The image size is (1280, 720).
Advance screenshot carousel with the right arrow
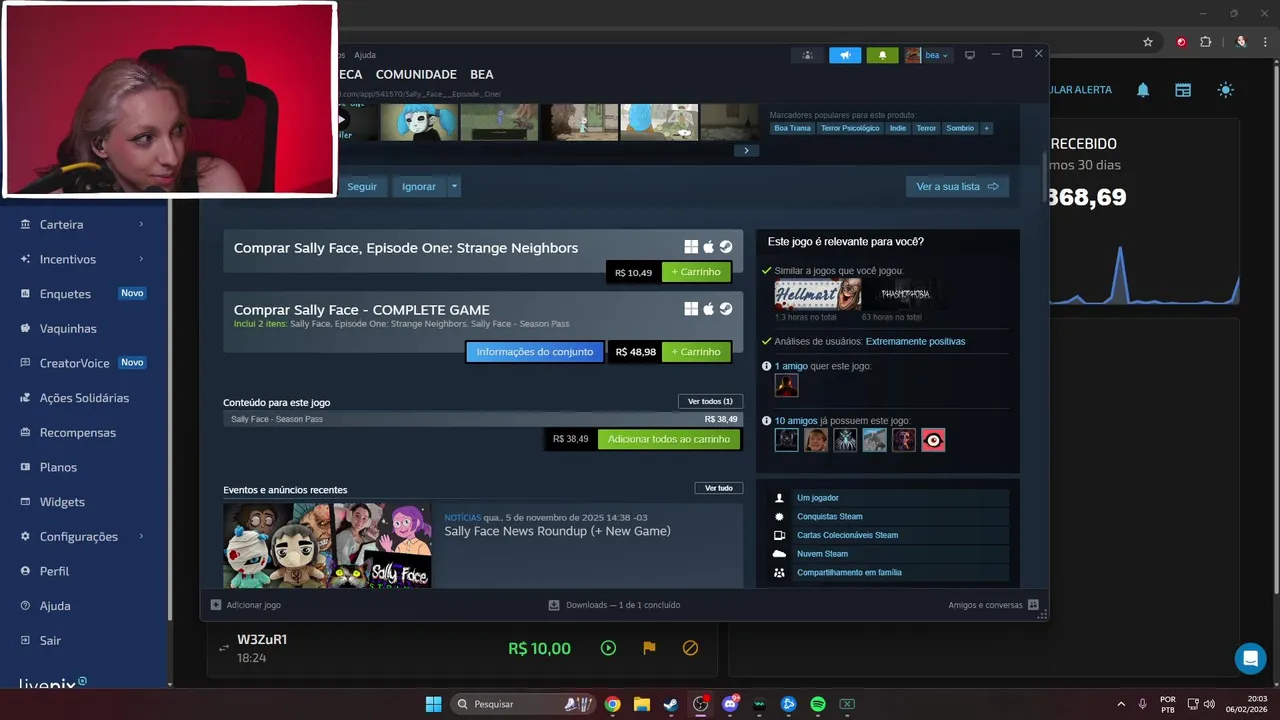746,151
